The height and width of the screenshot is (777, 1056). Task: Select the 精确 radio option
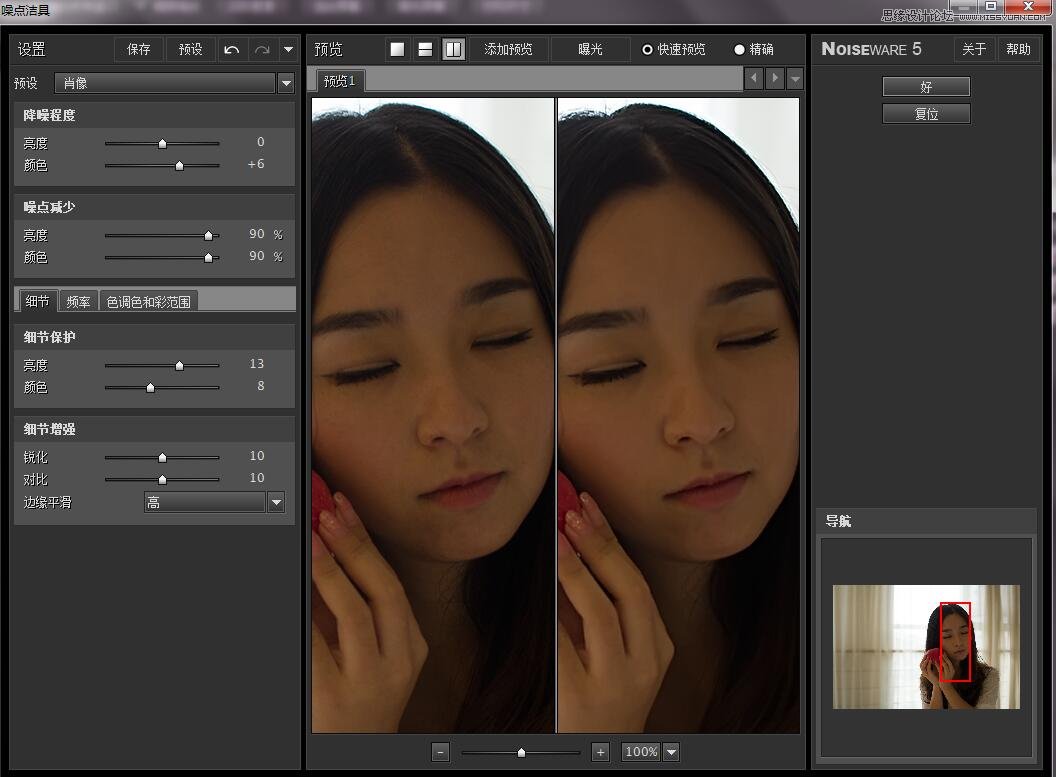click(739, 49)
